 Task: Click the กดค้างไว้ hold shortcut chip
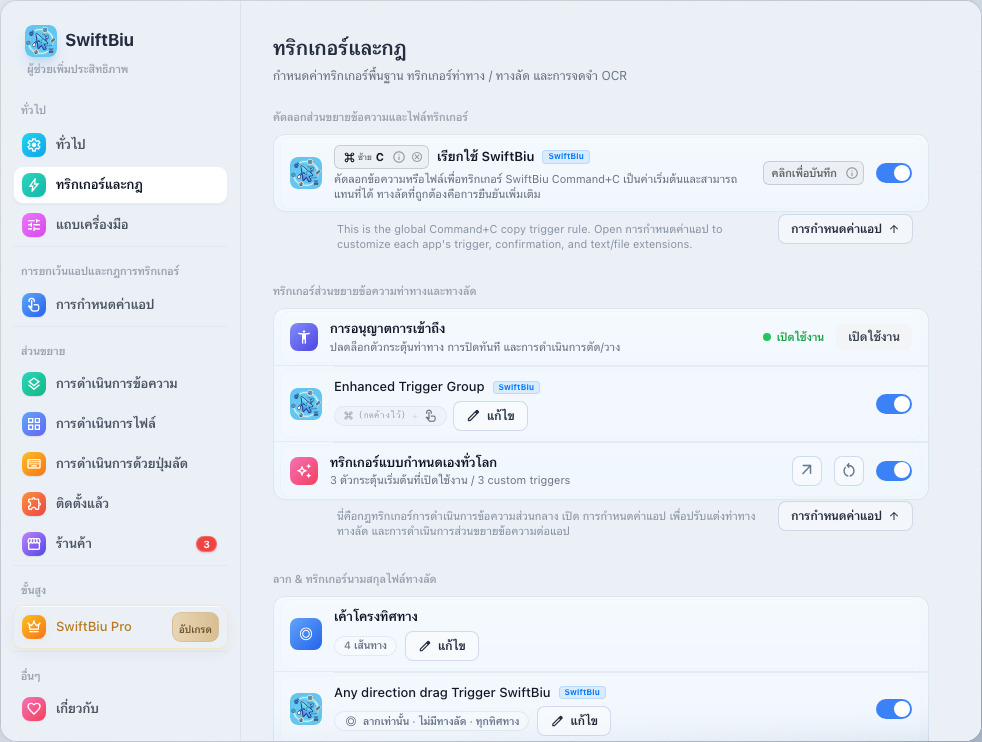click(x=390, y=416)
